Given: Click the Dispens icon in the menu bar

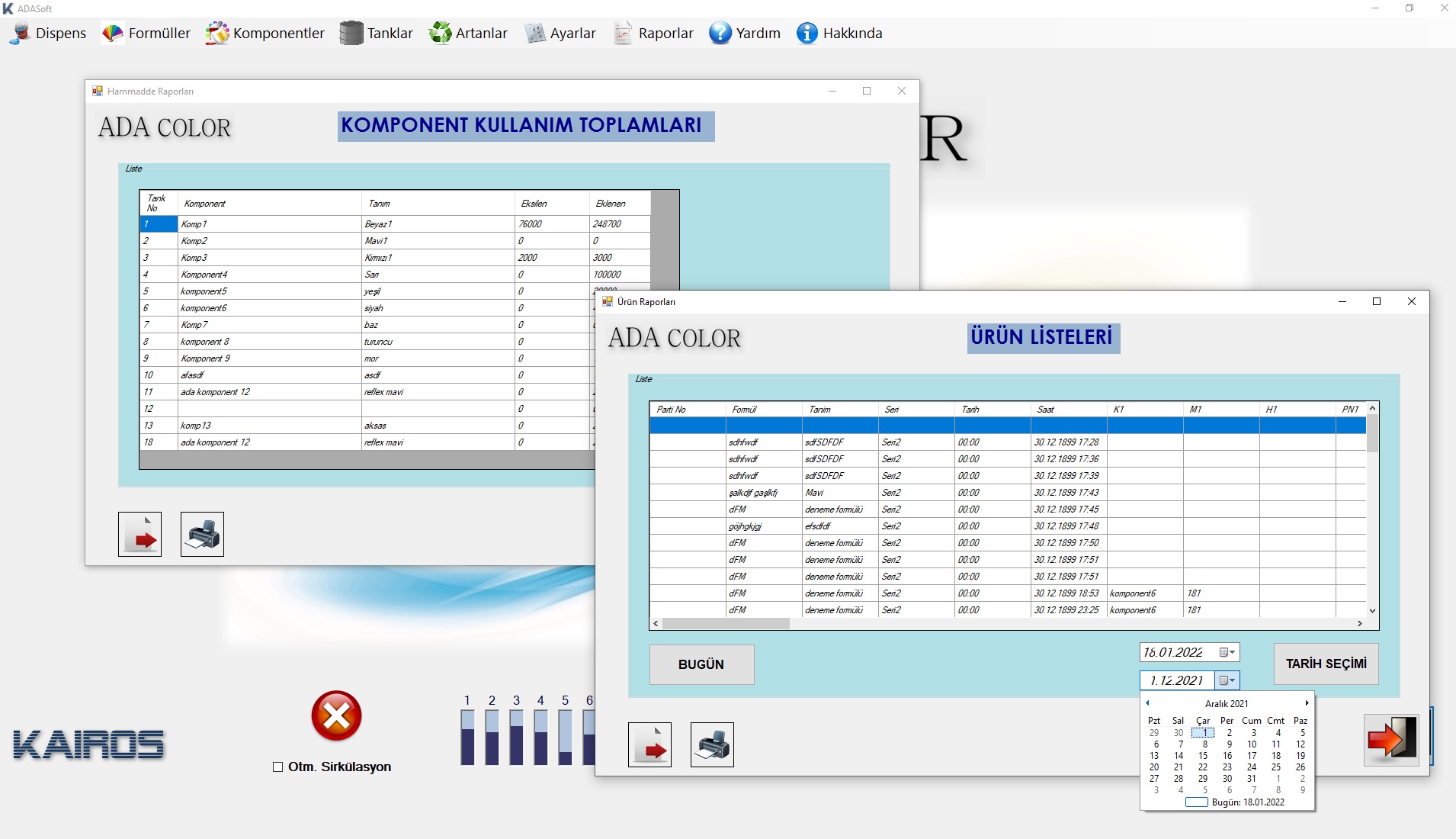Looking at the screenshot, I should point(21,34).
